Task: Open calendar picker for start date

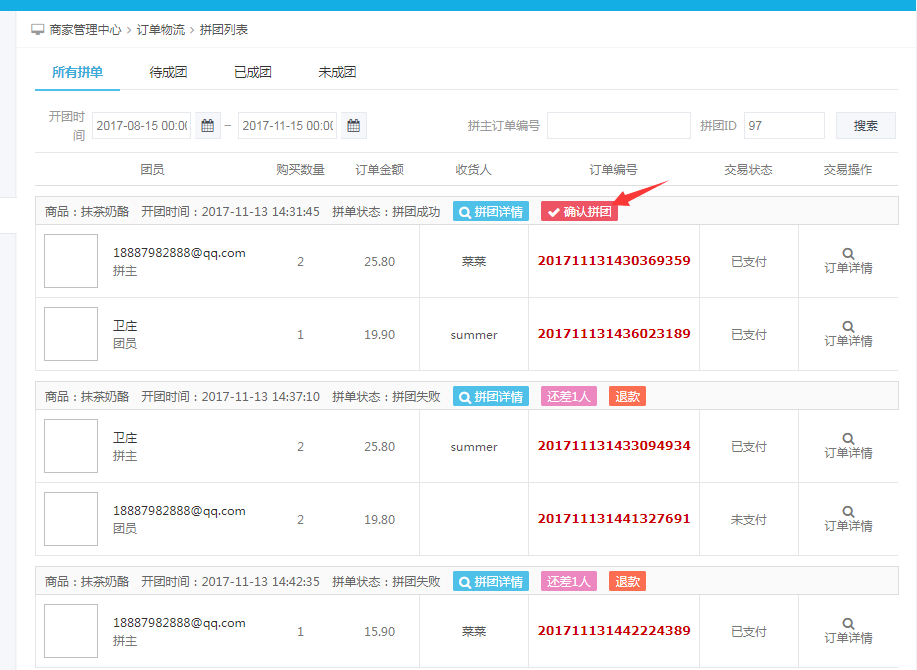Action: (207, 126)
